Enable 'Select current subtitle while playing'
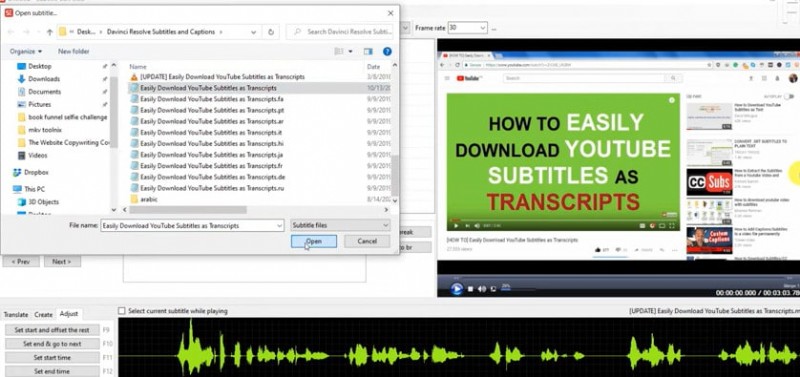The image size is (800, 377). click(121, 311)
